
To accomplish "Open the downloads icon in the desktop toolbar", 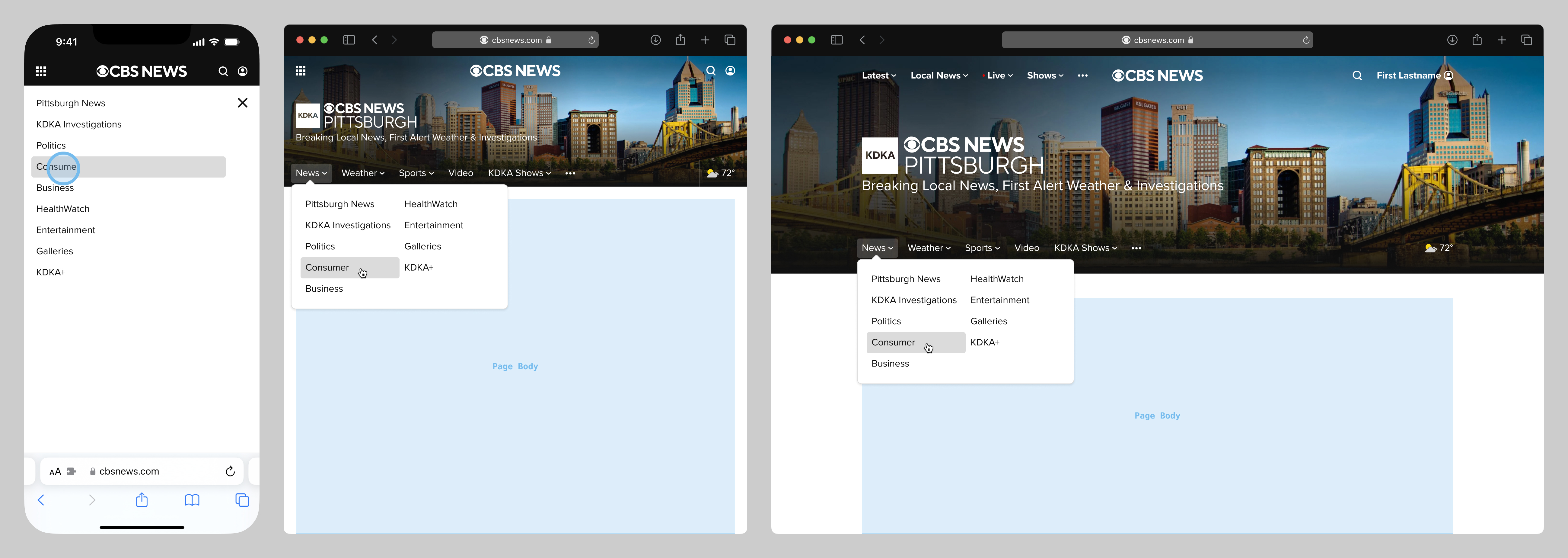I will tap(1452, 40).
